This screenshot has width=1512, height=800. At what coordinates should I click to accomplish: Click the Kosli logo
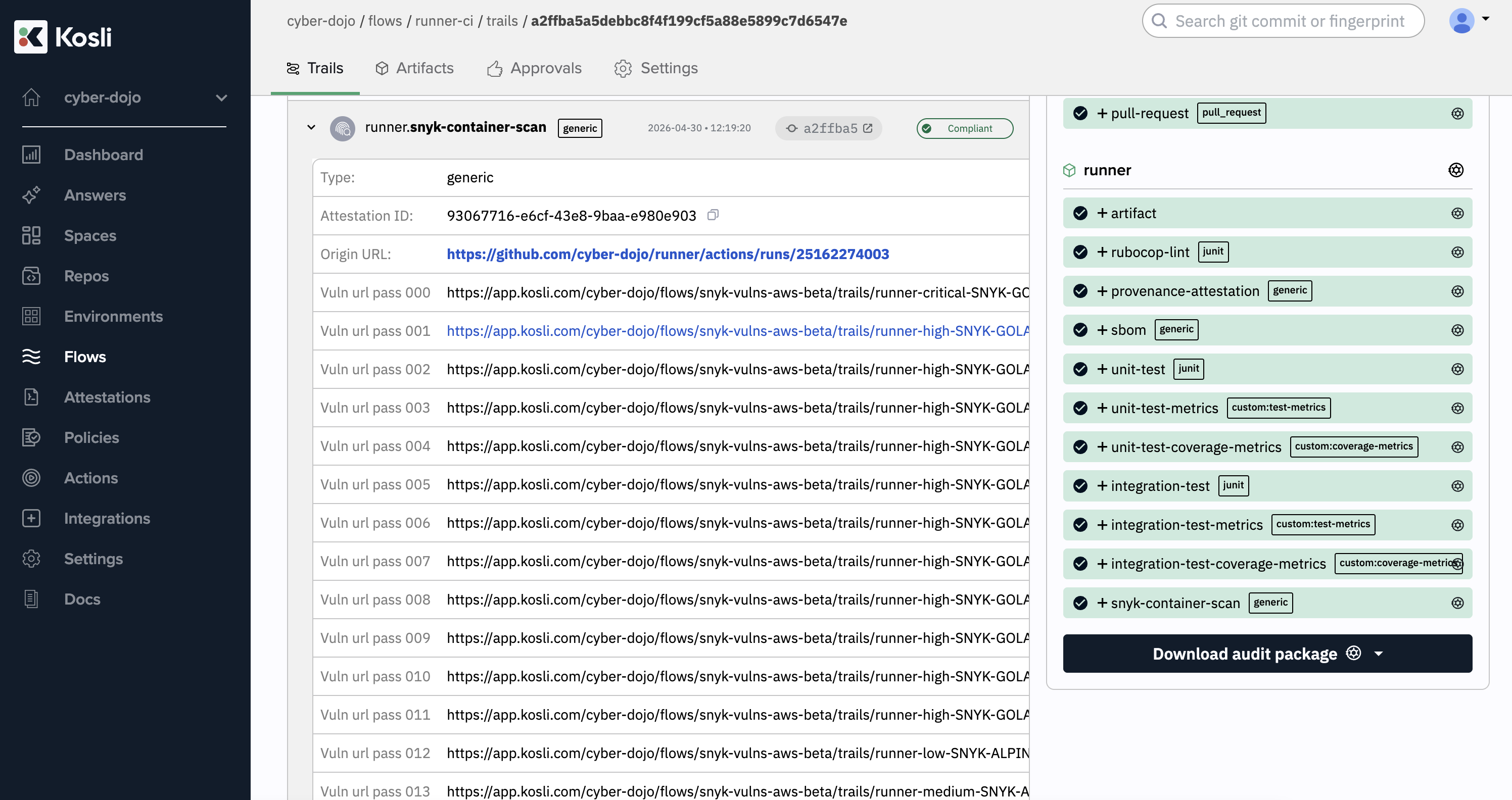[63, 37]
